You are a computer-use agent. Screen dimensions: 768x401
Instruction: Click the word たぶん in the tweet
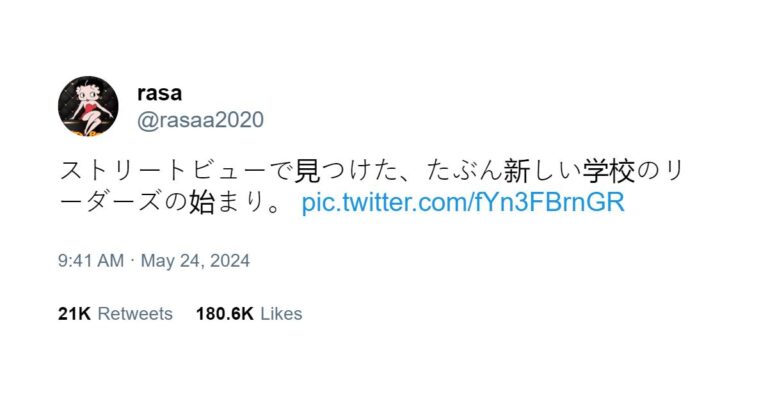(x=464, y=171)
